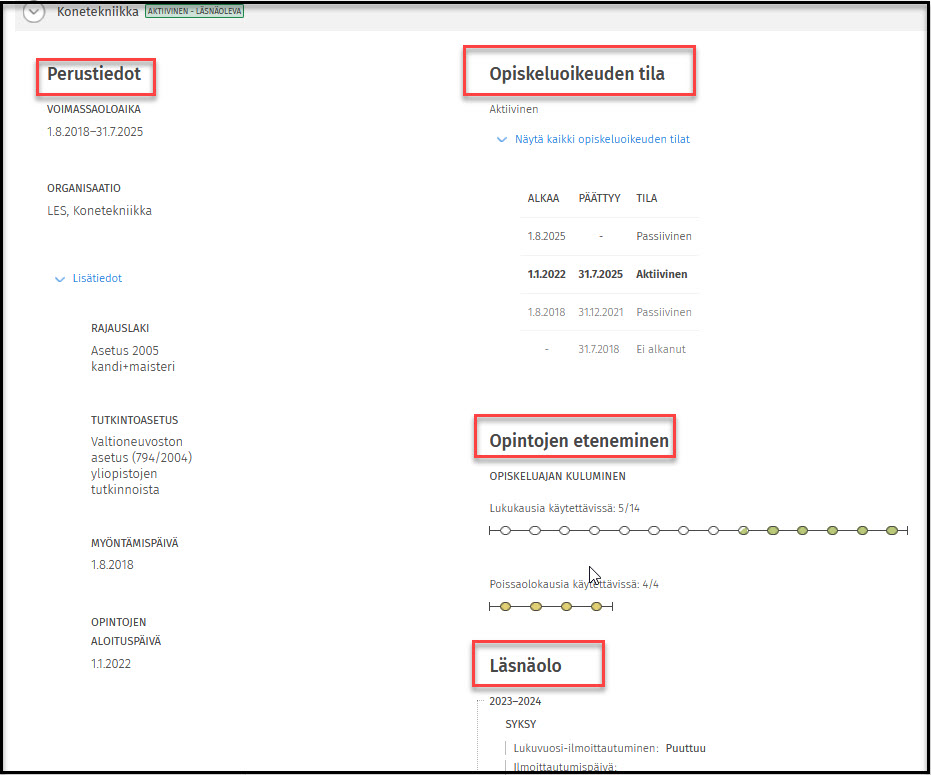Screen dimensions: 931x775
Task: Click last filled circle on semester timeline
Action: [x=892, y=530]
